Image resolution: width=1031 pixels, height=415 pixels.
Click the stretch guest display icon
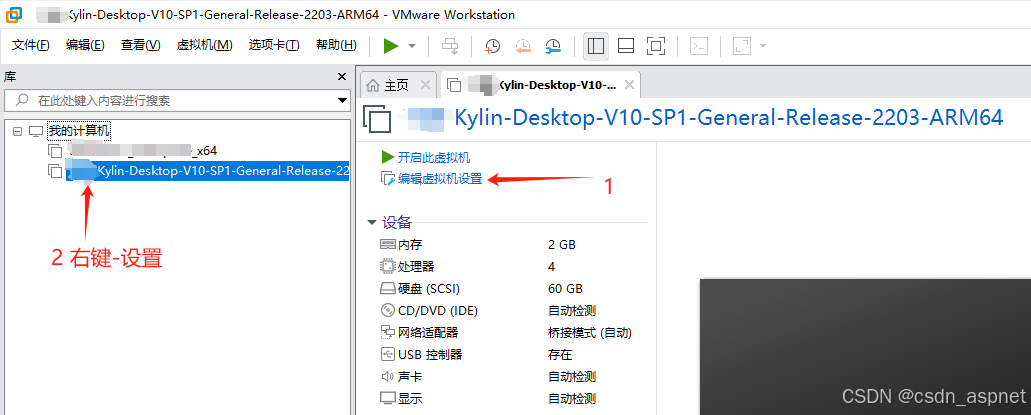742,45
